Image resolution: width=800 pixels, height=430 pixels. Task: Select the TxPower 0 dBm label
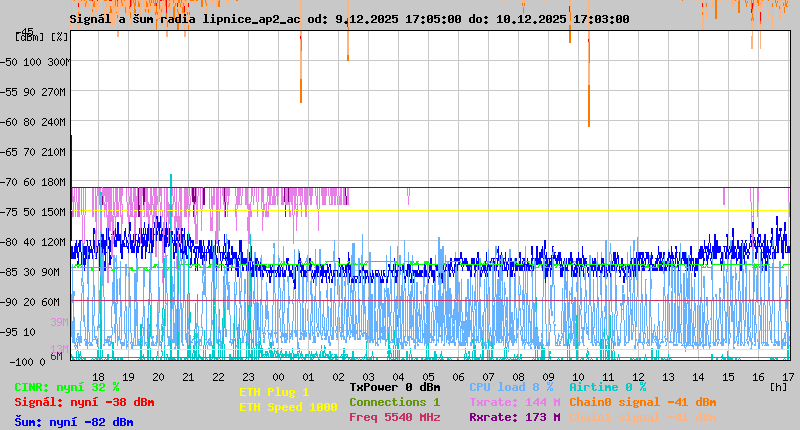coord(394,387)
